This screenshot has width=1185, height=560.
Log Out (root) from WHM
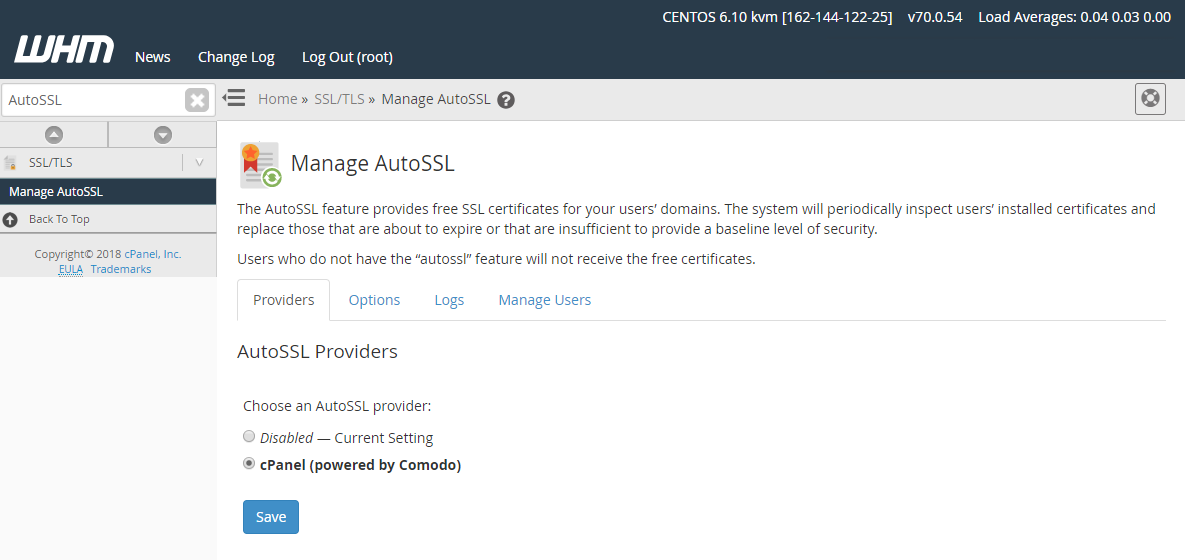click(347, 57)
